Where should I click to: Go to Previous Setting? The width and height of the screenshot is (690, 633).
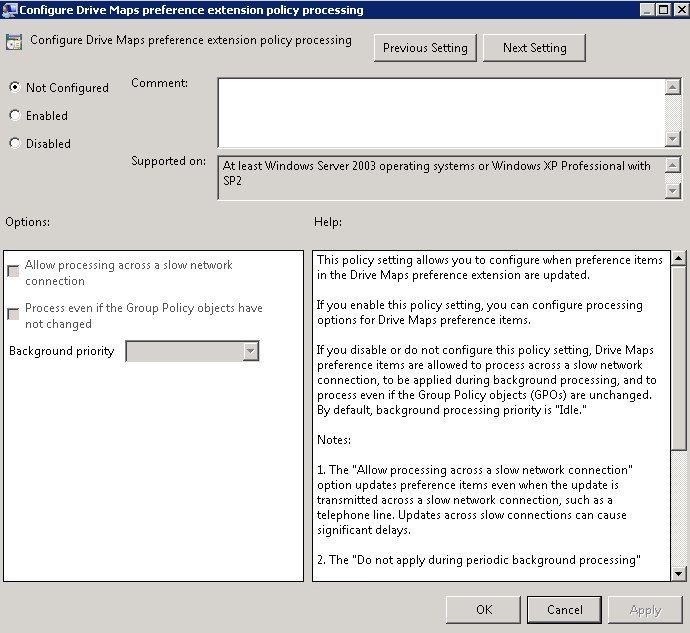(425, 48)
